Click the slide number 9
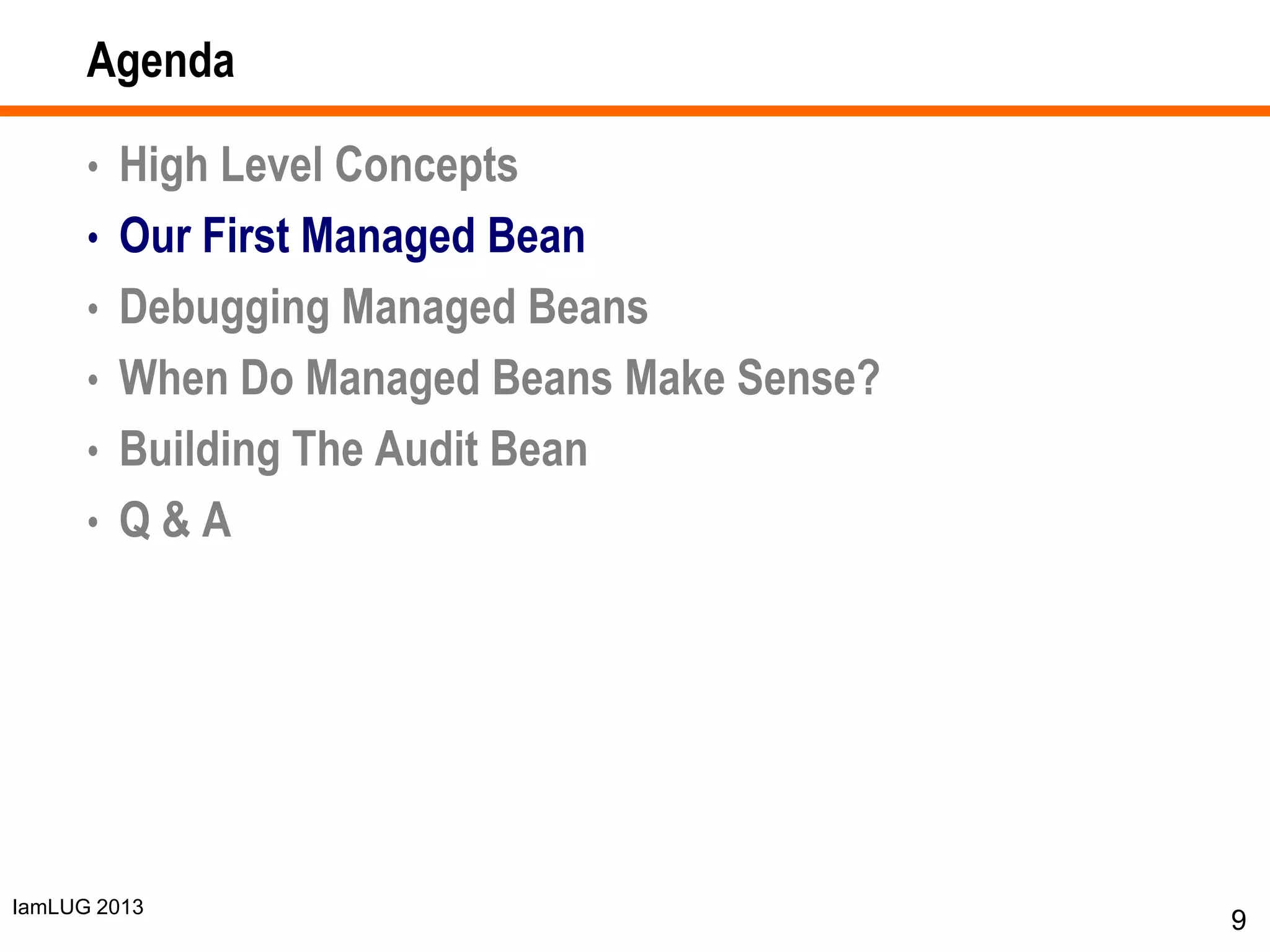1270x952 pixels. click(x=1238, y=920)
